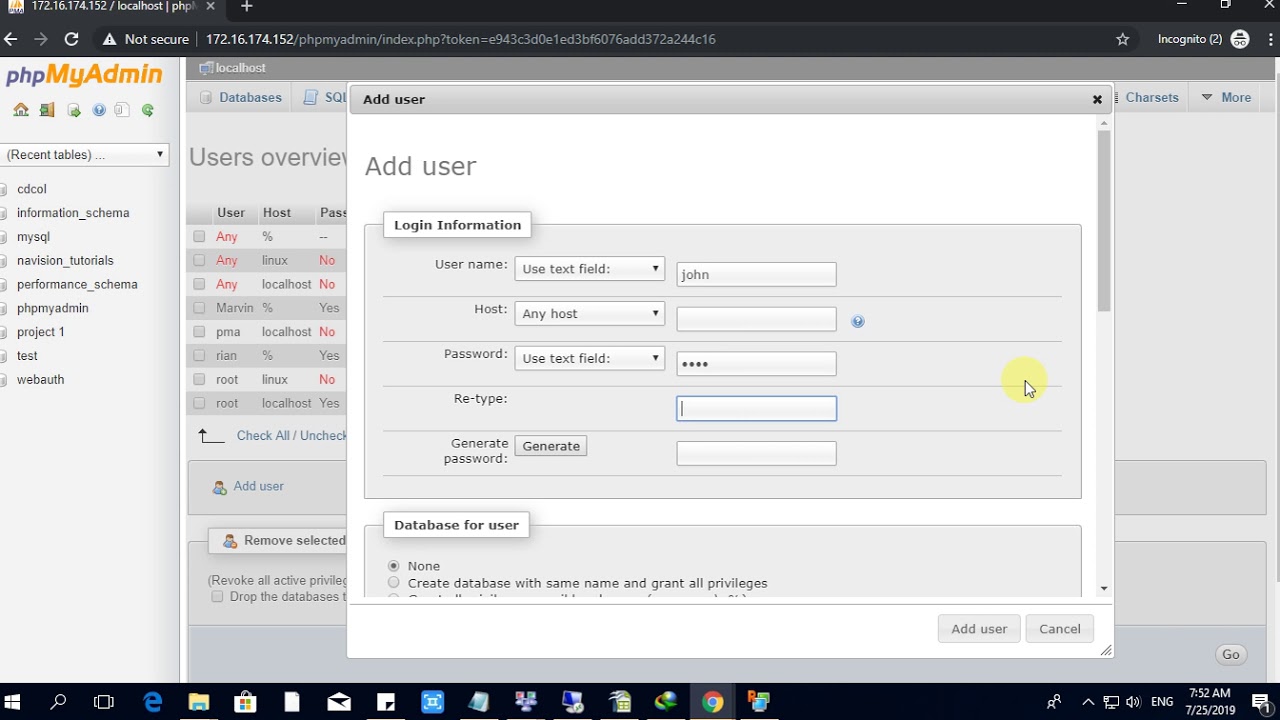Open the SQL tab
Image resolution: width=1280 pixels, height=720 pixels.
[325, 97]
